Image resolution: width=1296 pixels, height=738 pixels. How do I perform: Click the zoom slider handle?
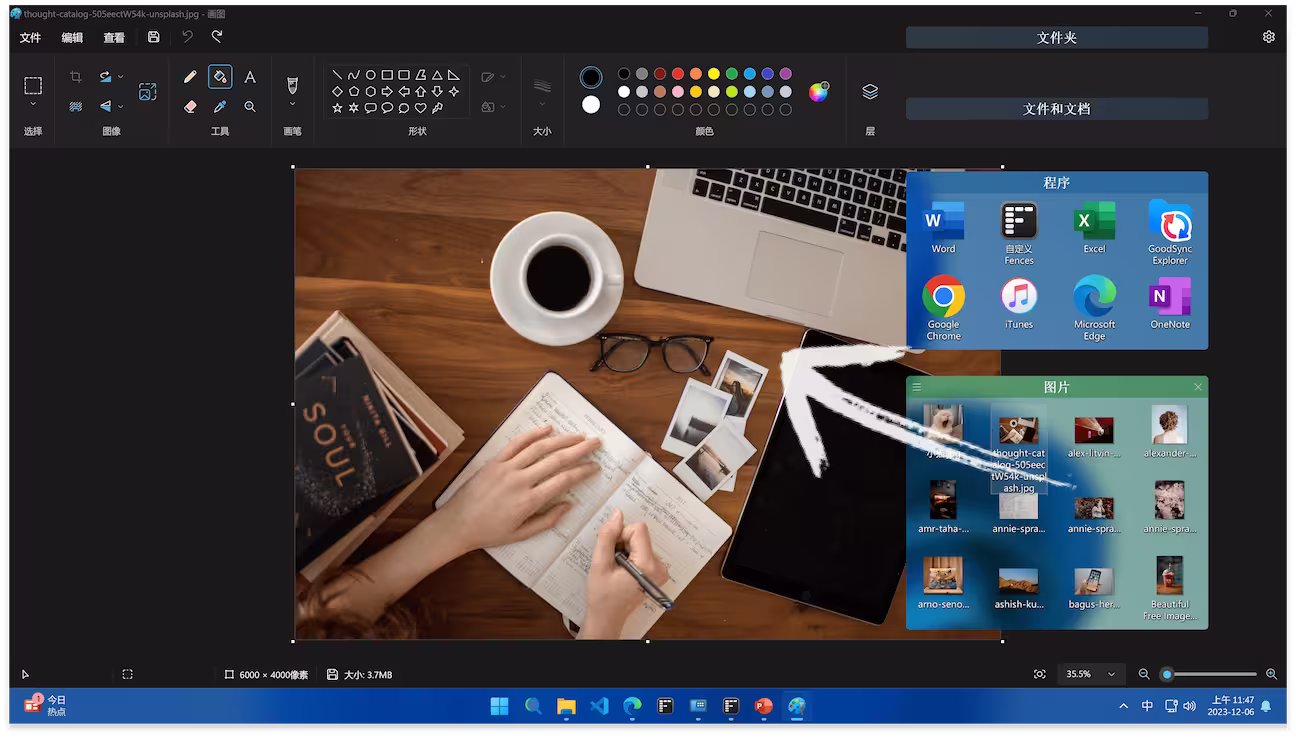point(1167,675)
